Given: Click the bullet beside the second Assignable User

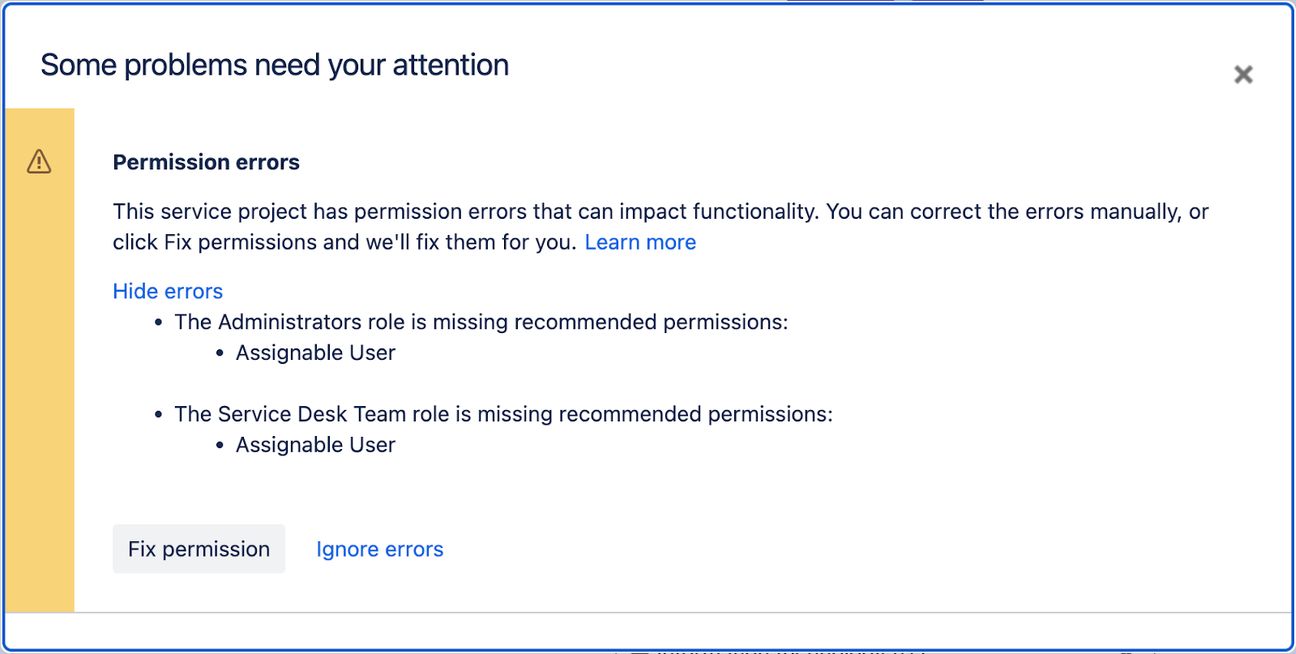Looking at the screenshot, I should pos(220,446).
